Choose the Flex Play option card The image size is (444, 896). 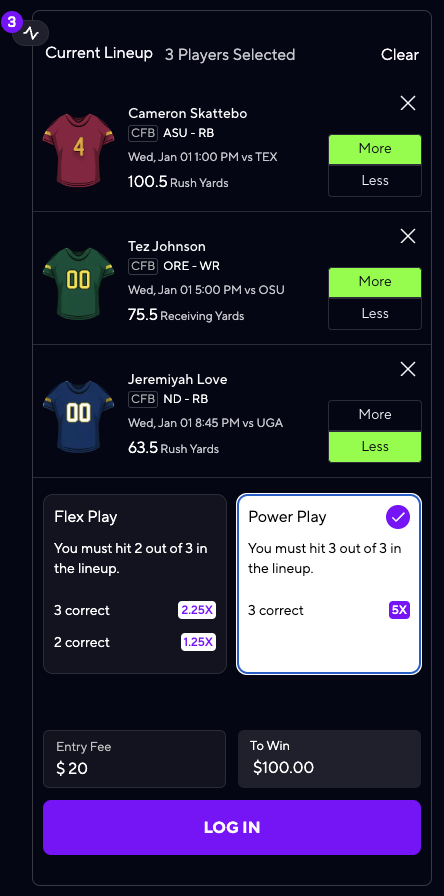pos(135,584)
